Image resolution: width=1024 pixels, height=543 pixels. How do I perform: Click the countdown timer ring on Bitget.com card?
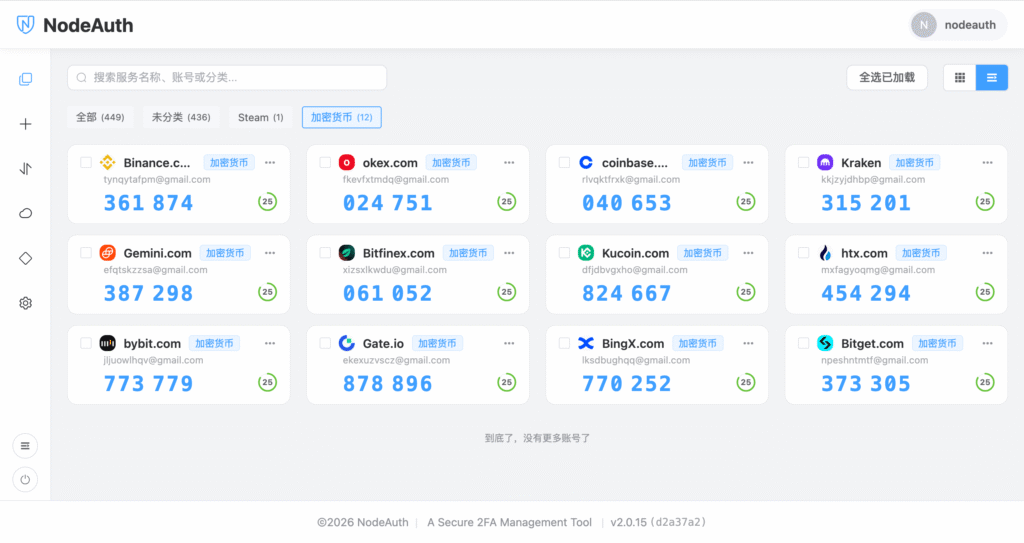[985, 382]
